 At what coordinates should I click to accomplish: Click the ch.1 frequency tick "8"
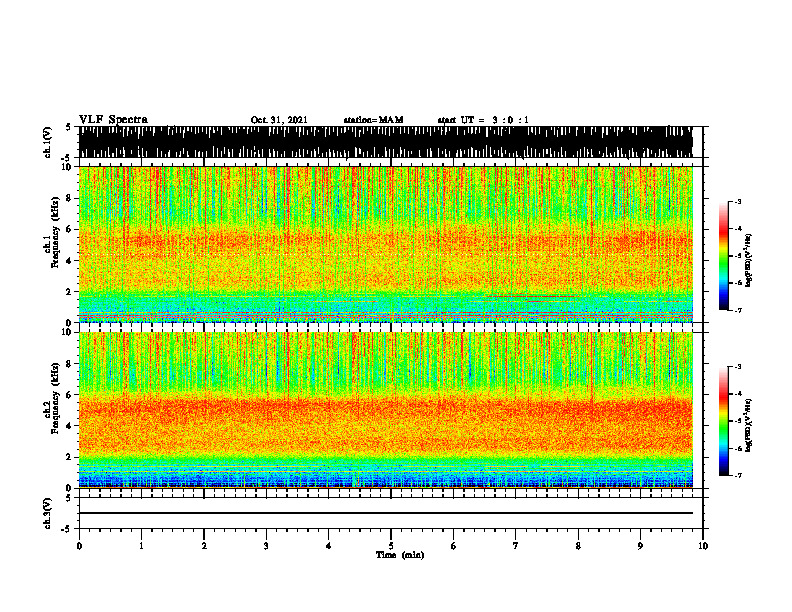[69, 198]
